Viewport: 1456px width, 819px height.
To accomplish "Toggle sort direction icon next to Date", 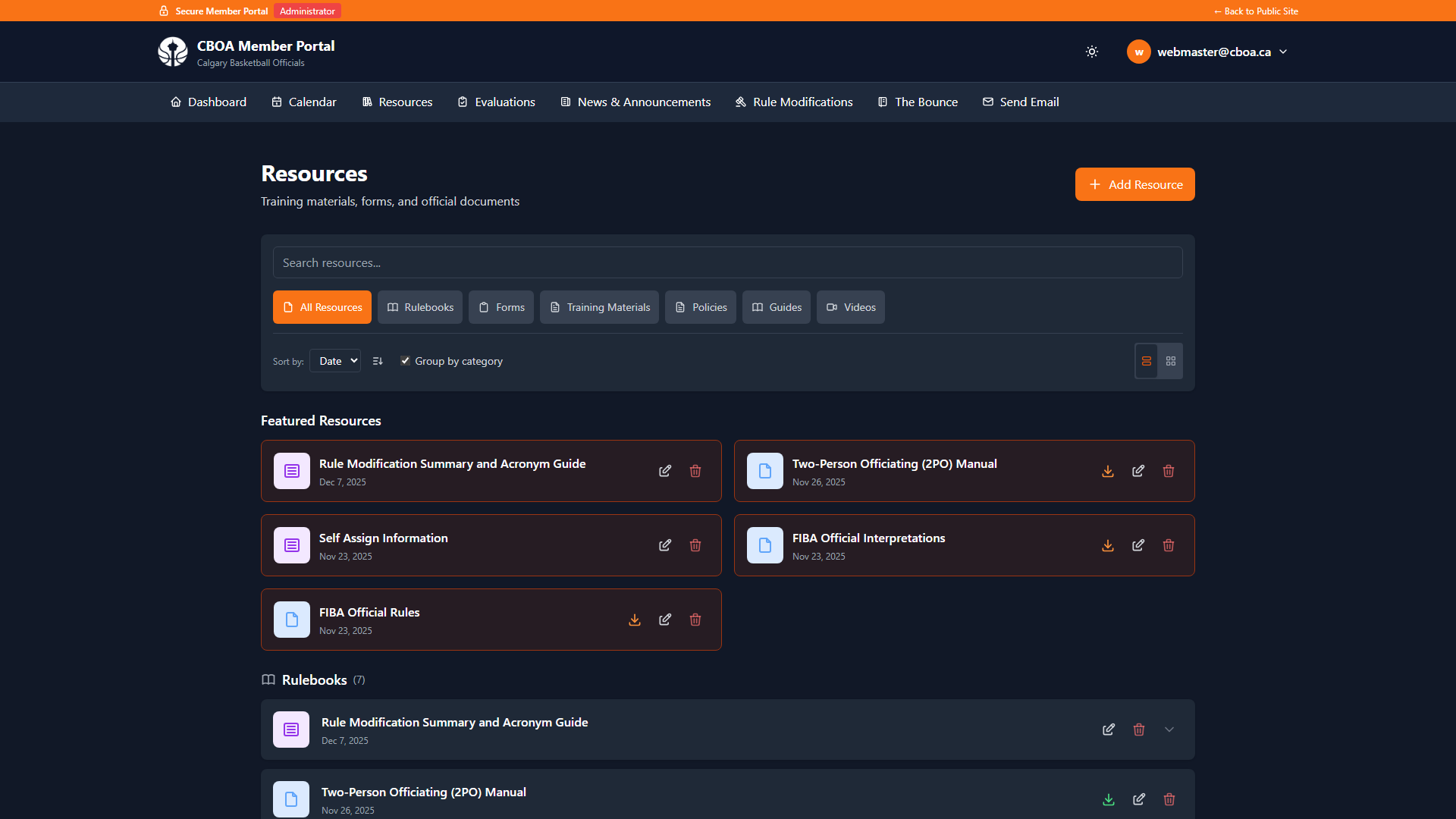I will (378, 361).
